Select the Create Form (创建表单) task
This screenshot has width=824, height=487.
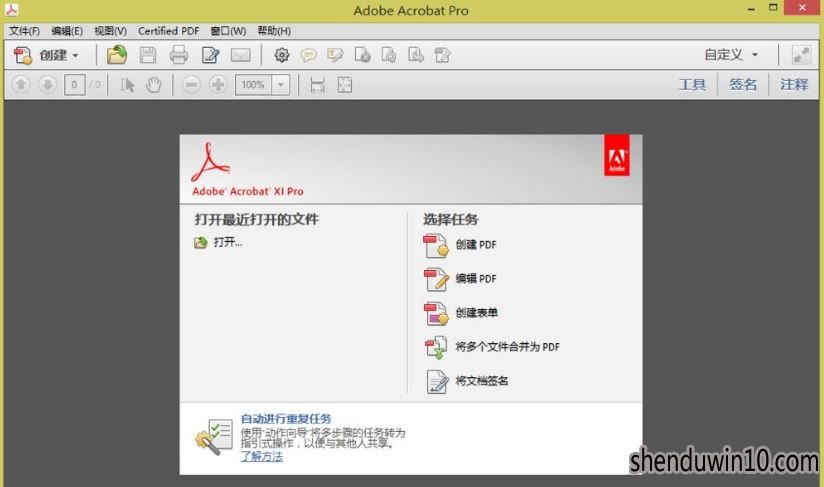(x=460, y=313)
